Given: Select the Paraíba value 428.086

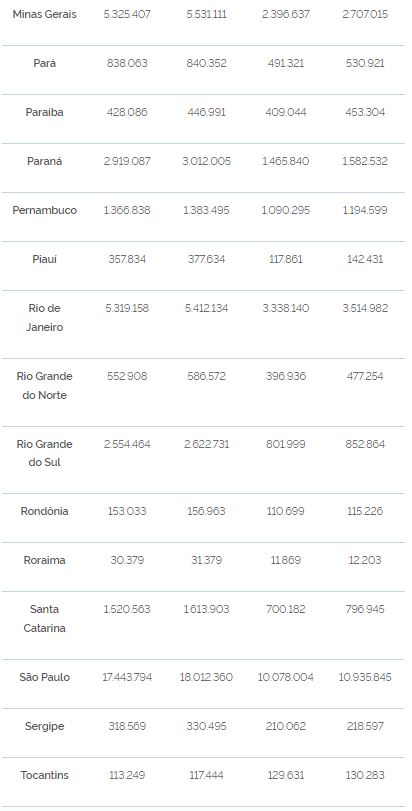Looking at the screenshot, I should [x=127, y=112].
